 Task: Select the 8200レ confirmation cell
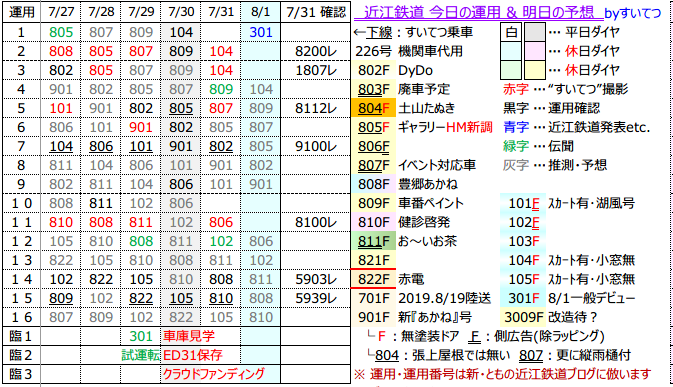pos(315,51)
